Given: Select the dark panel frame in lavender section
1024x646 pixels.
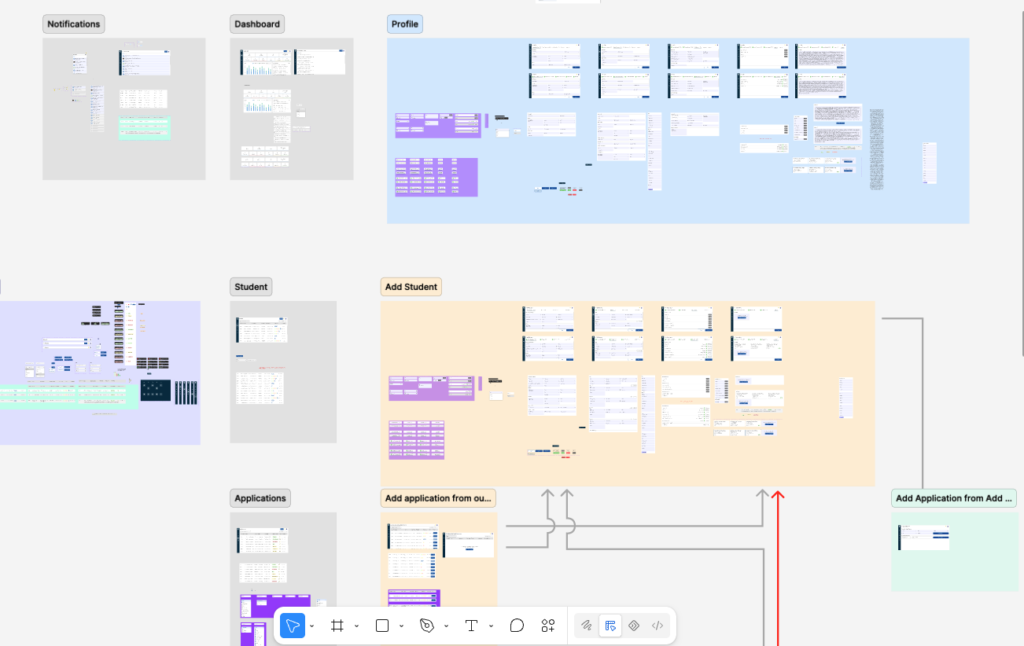Looking at the screenshot, I should point(155,391).
